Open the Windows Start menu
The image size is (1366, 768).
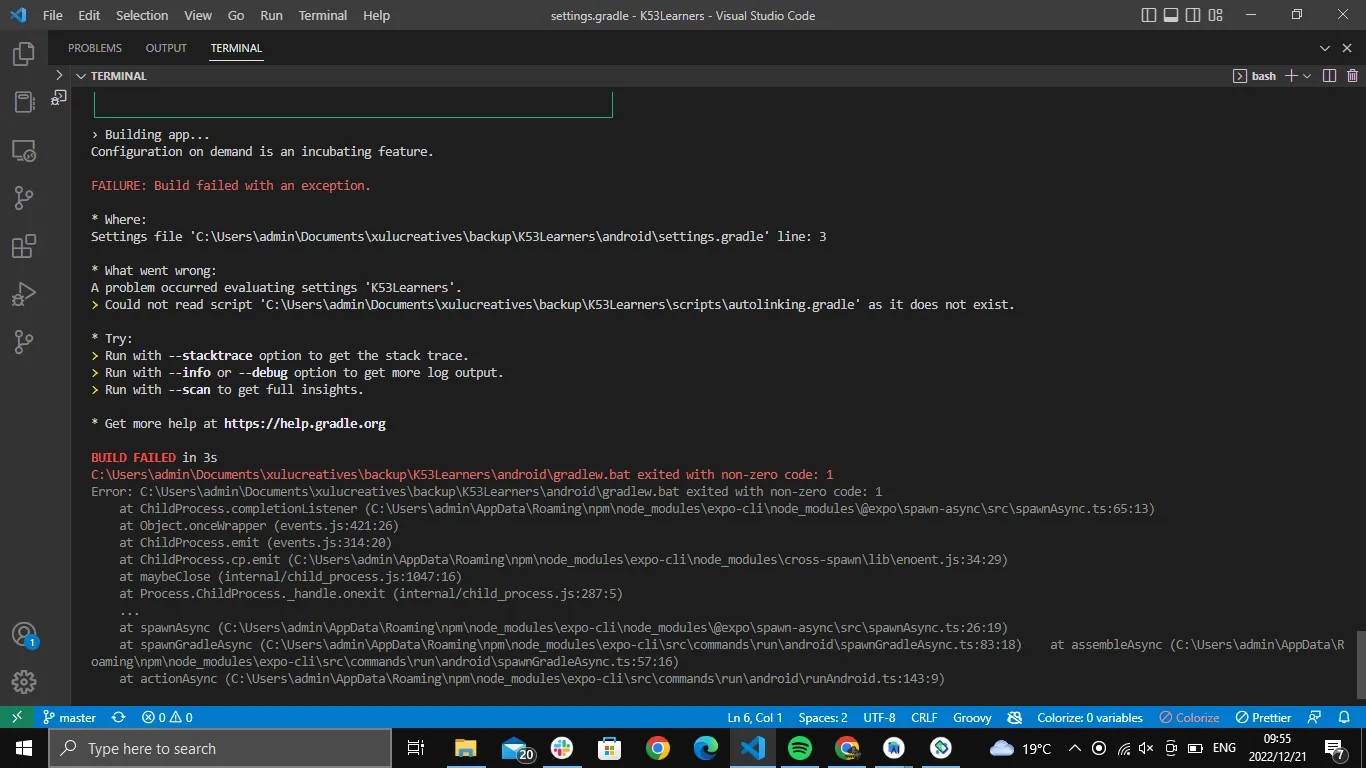pyautogui.click(x=24, y=748)
